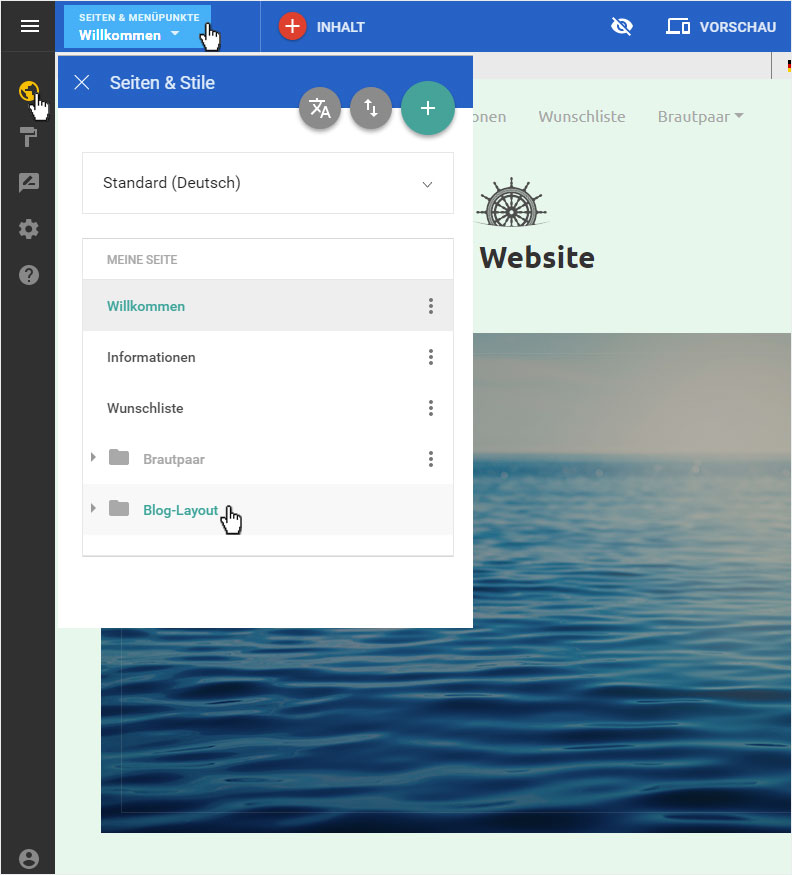Click the Blog-Layout folder icon

tap(119, 508)
